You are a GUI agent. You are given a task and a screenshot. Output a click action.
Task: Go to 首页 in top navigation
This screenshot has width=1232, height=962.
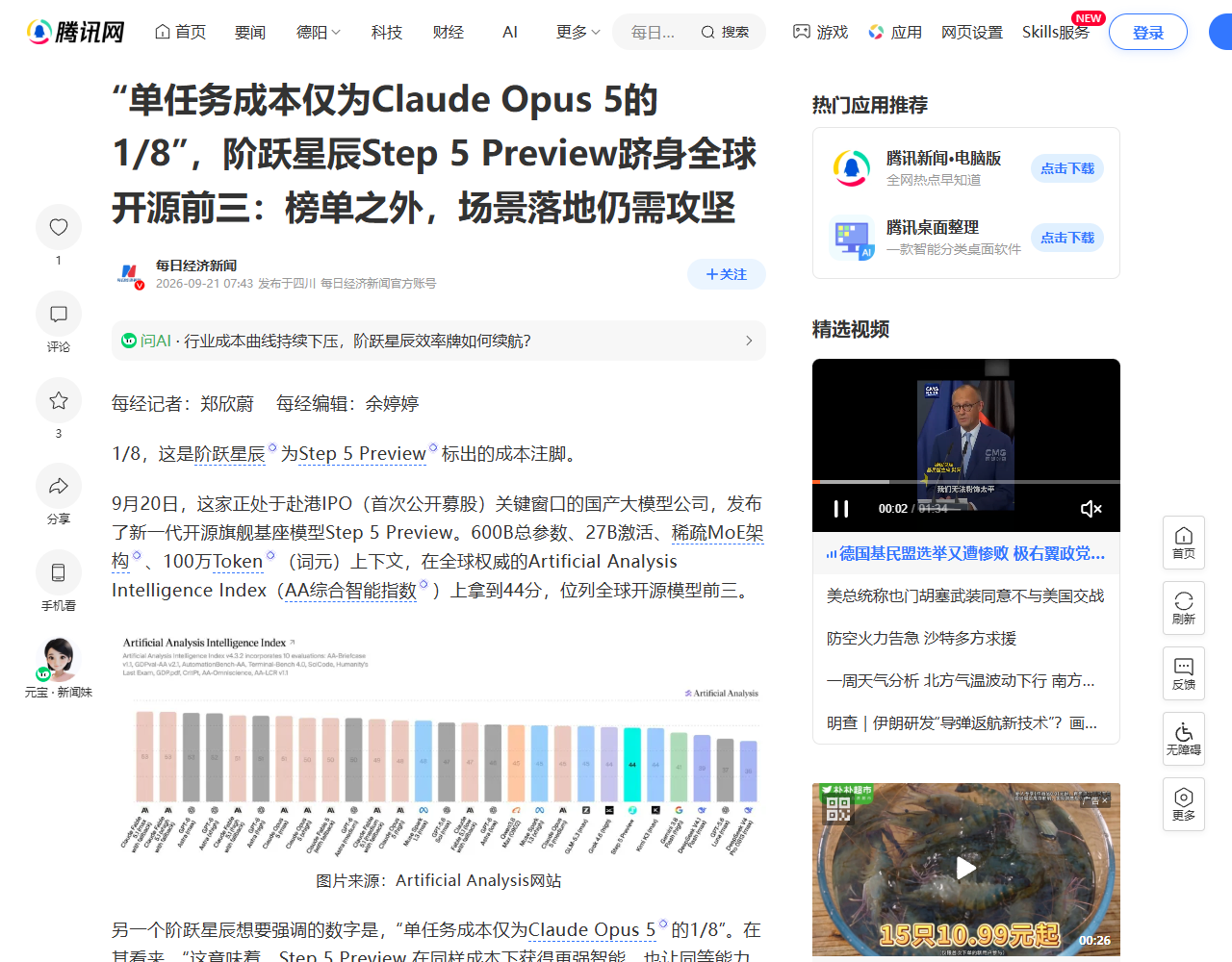181,32
